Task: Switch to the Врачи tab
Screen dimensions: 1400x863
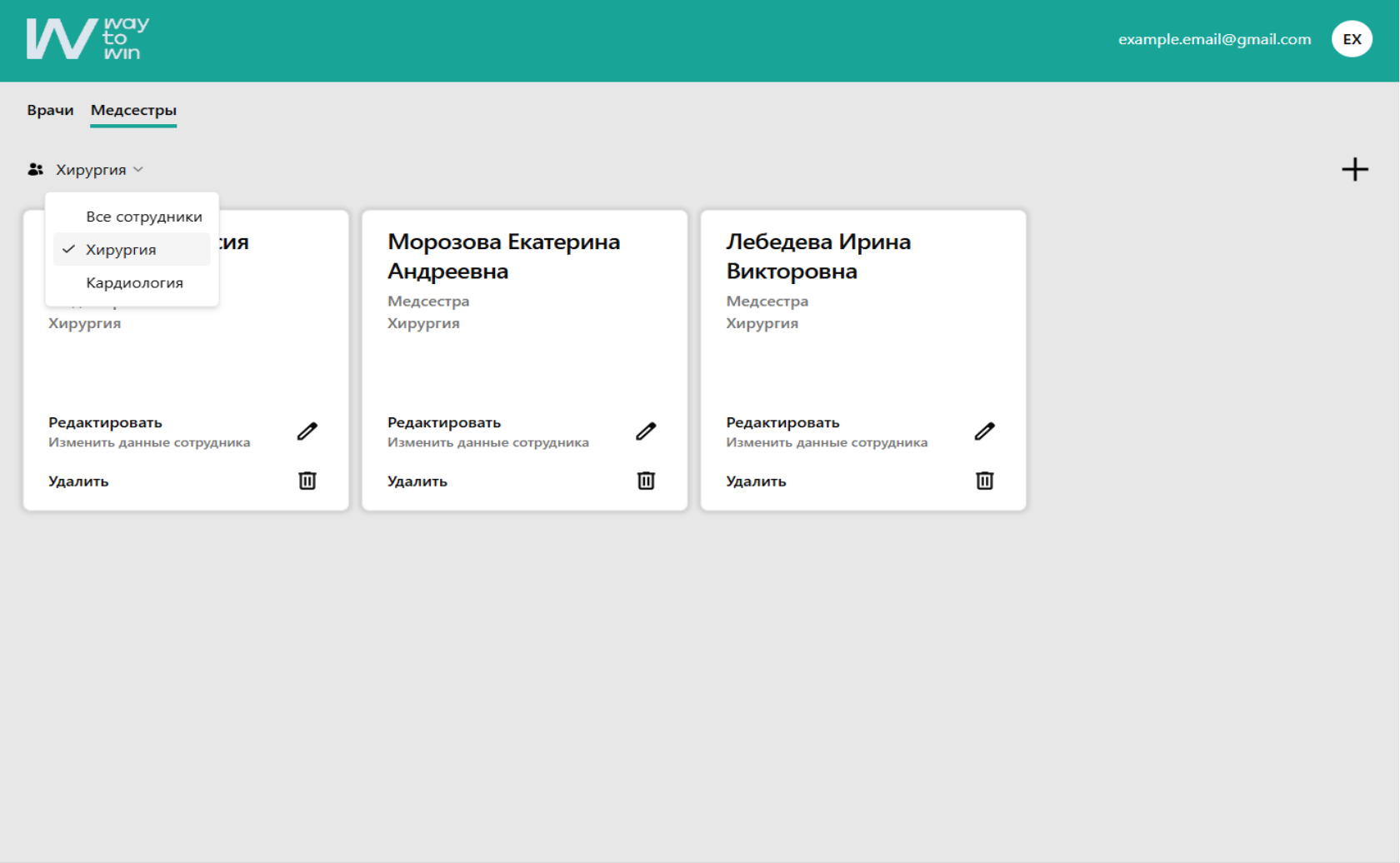Action: pos(50,110)
